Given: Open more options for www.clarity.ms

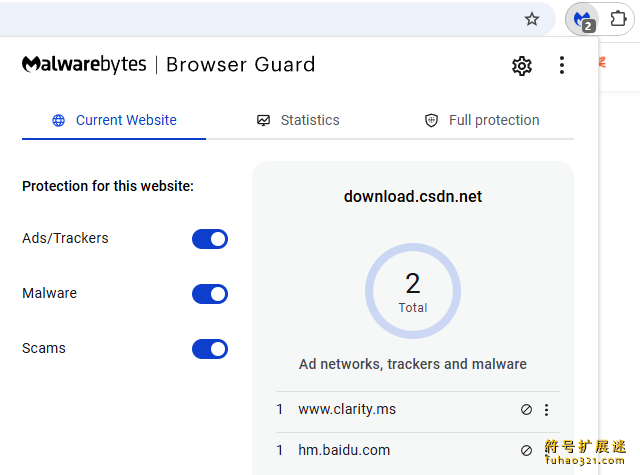Looking at the screenshot, I should [x=546, y=409].
